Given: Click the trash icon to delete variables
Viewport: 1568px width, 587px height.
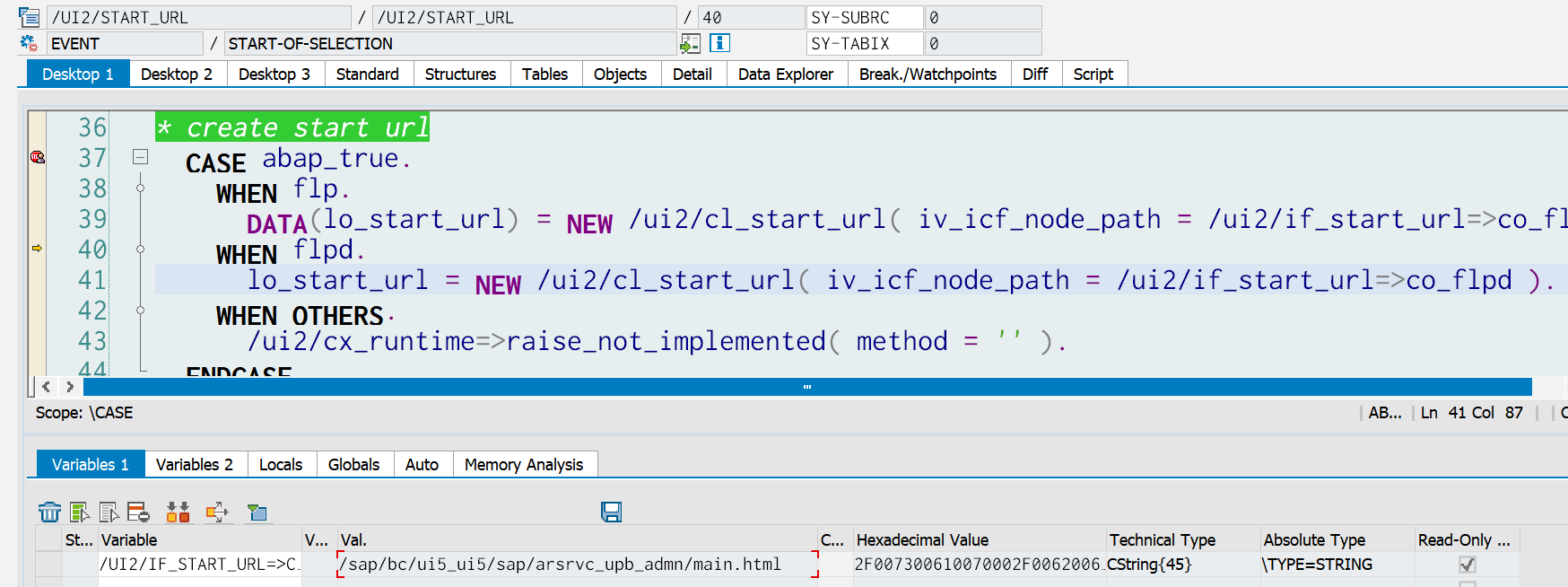Looking at the screenshot, I should (x=49, y=512).
